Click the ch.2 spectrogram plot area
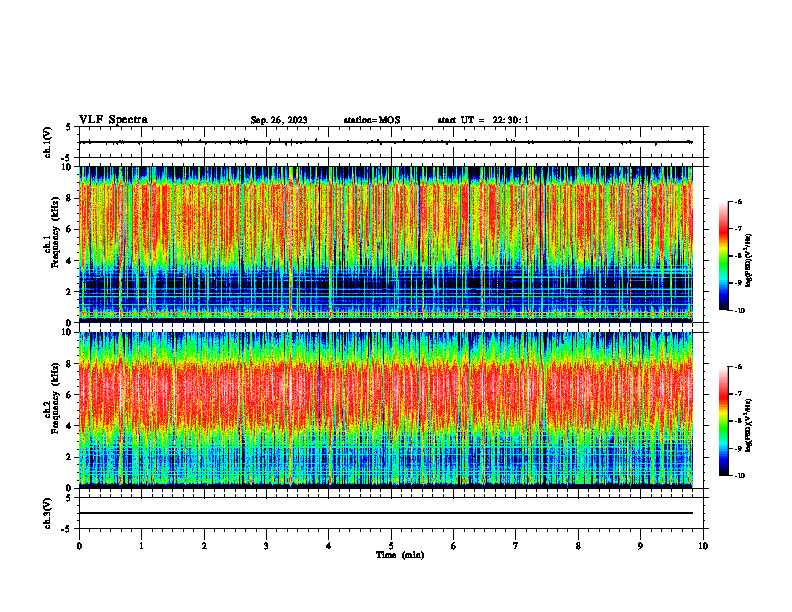The image size is (792, 612). tap(386, 410)
